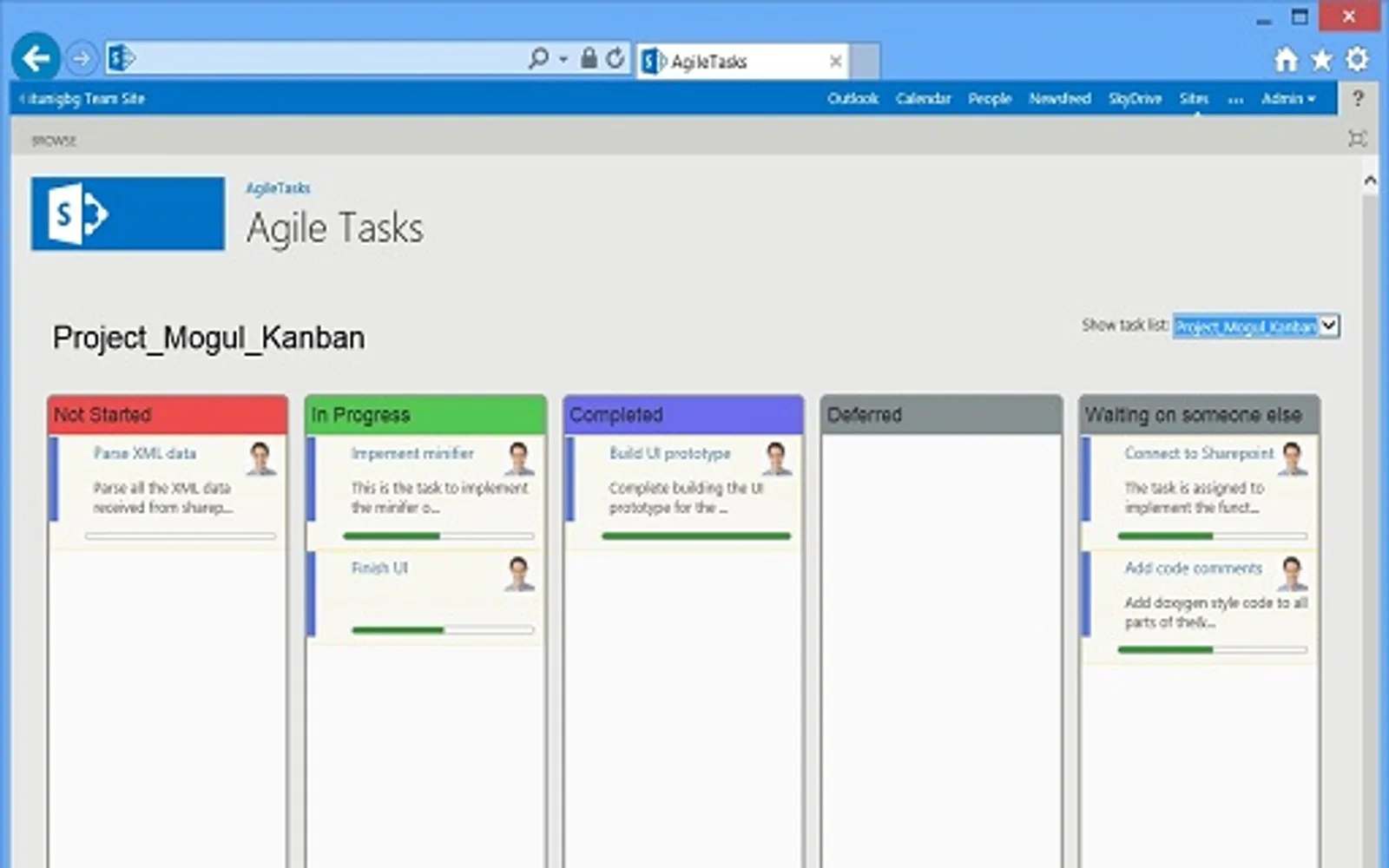Click the Waiting on someone else header
Image resolution: width=1389 pixels, height=868 pixels.
tap(1199, 415)
